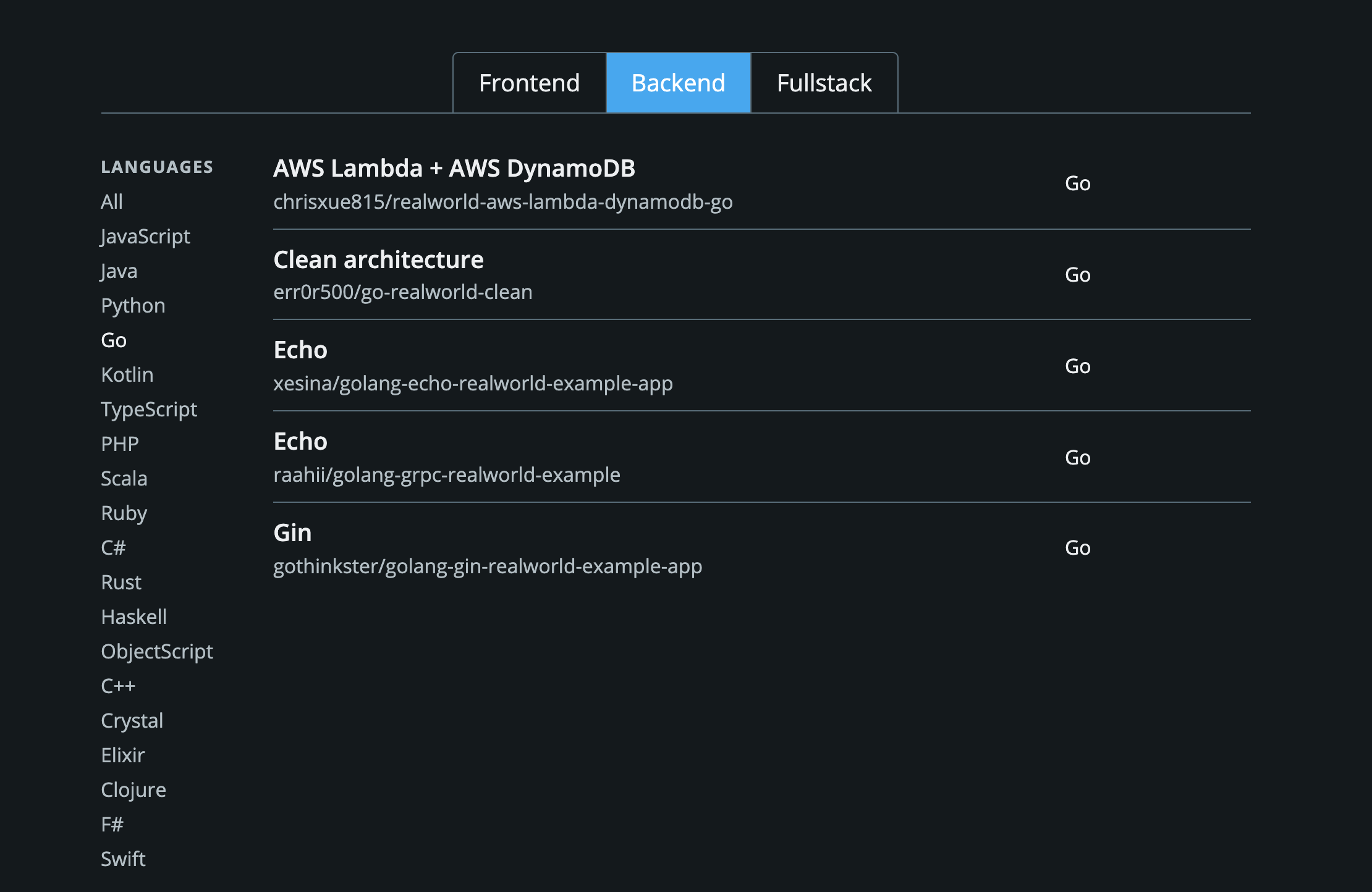Screen dimensions: 1372x892
Task: Select the currently active Backend tab
Action: (x=678, y=82)
